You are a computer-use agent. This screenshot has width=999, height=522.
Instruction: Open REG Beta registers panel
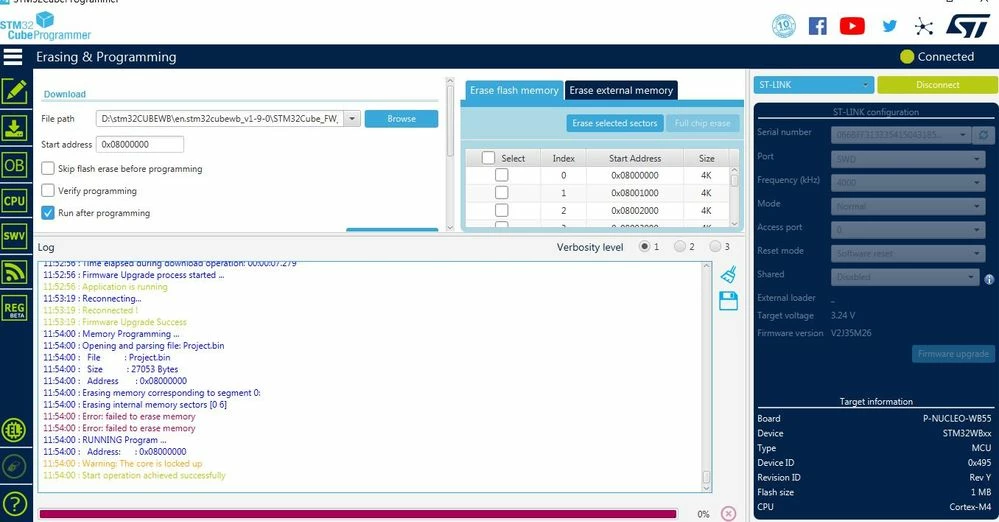tap(14, 308)
